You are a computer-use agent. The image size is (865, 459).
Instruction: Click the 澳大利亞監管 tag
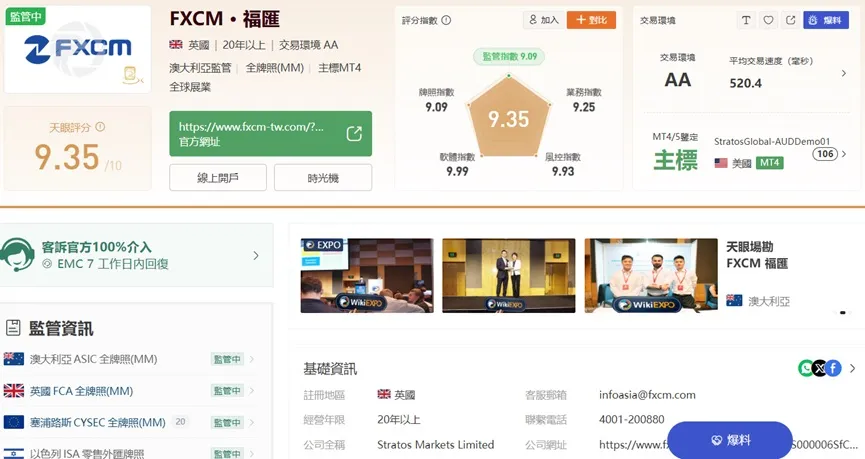point(200,68)
